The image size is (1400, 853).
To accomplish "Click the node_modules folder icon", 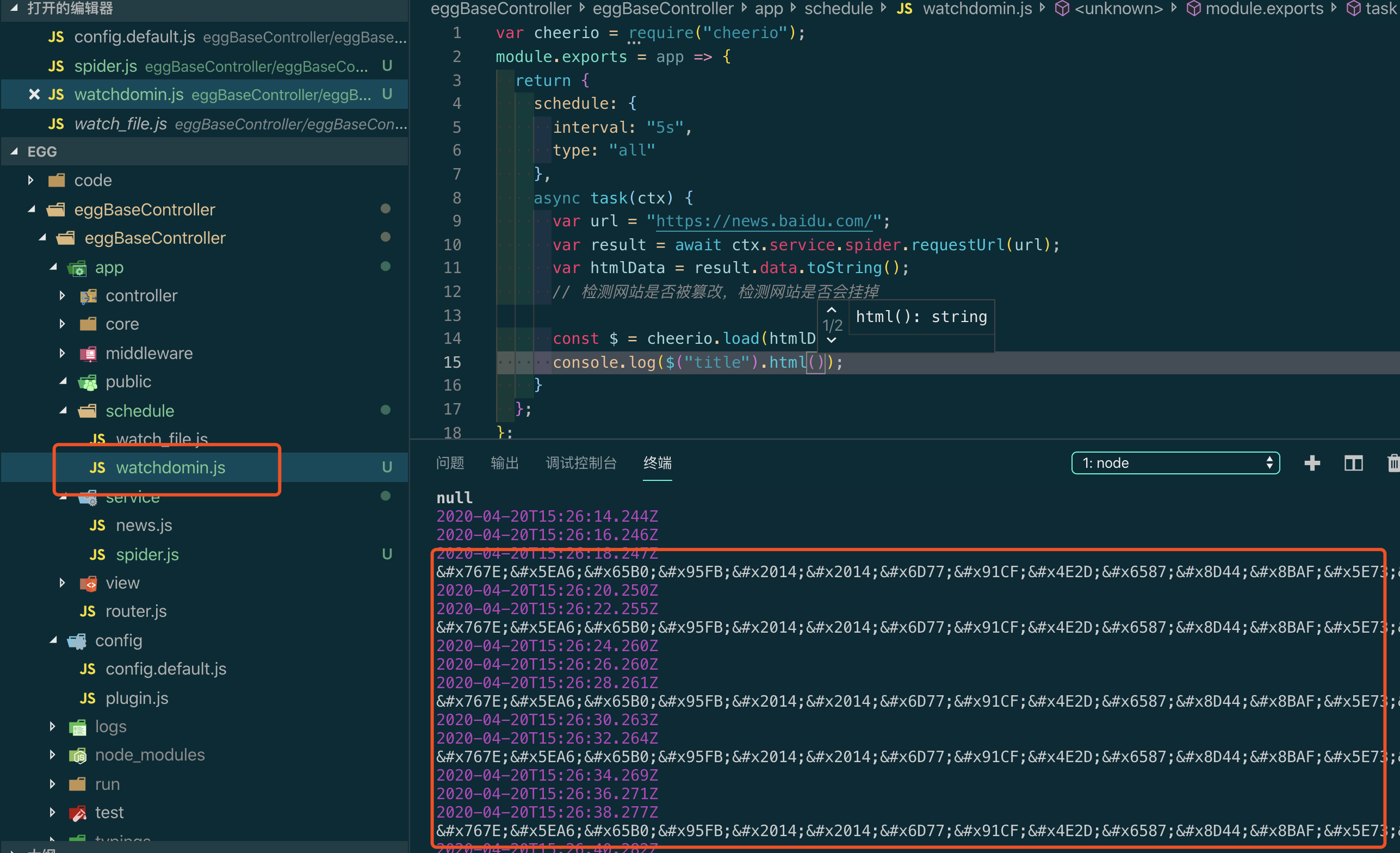I will (x=77, y=755).
